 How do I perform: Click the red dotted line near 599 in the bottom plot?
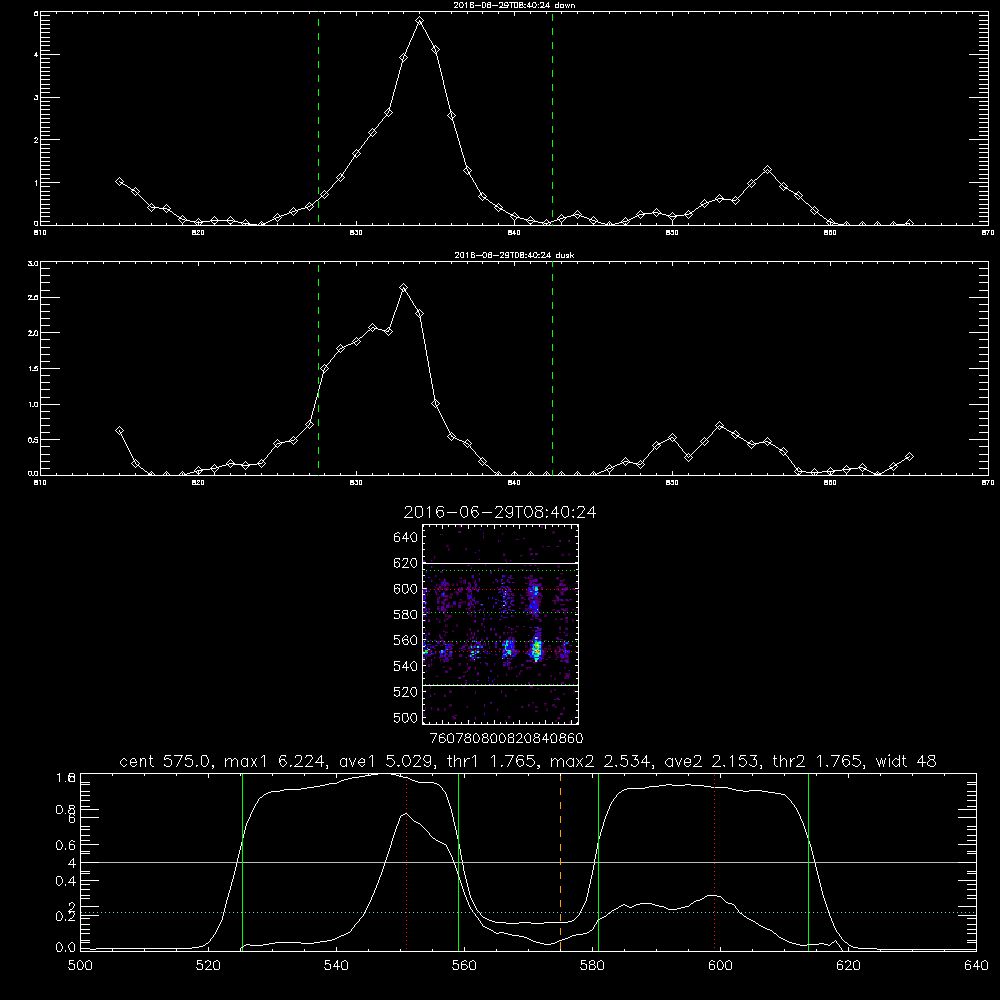coord(714,862)
